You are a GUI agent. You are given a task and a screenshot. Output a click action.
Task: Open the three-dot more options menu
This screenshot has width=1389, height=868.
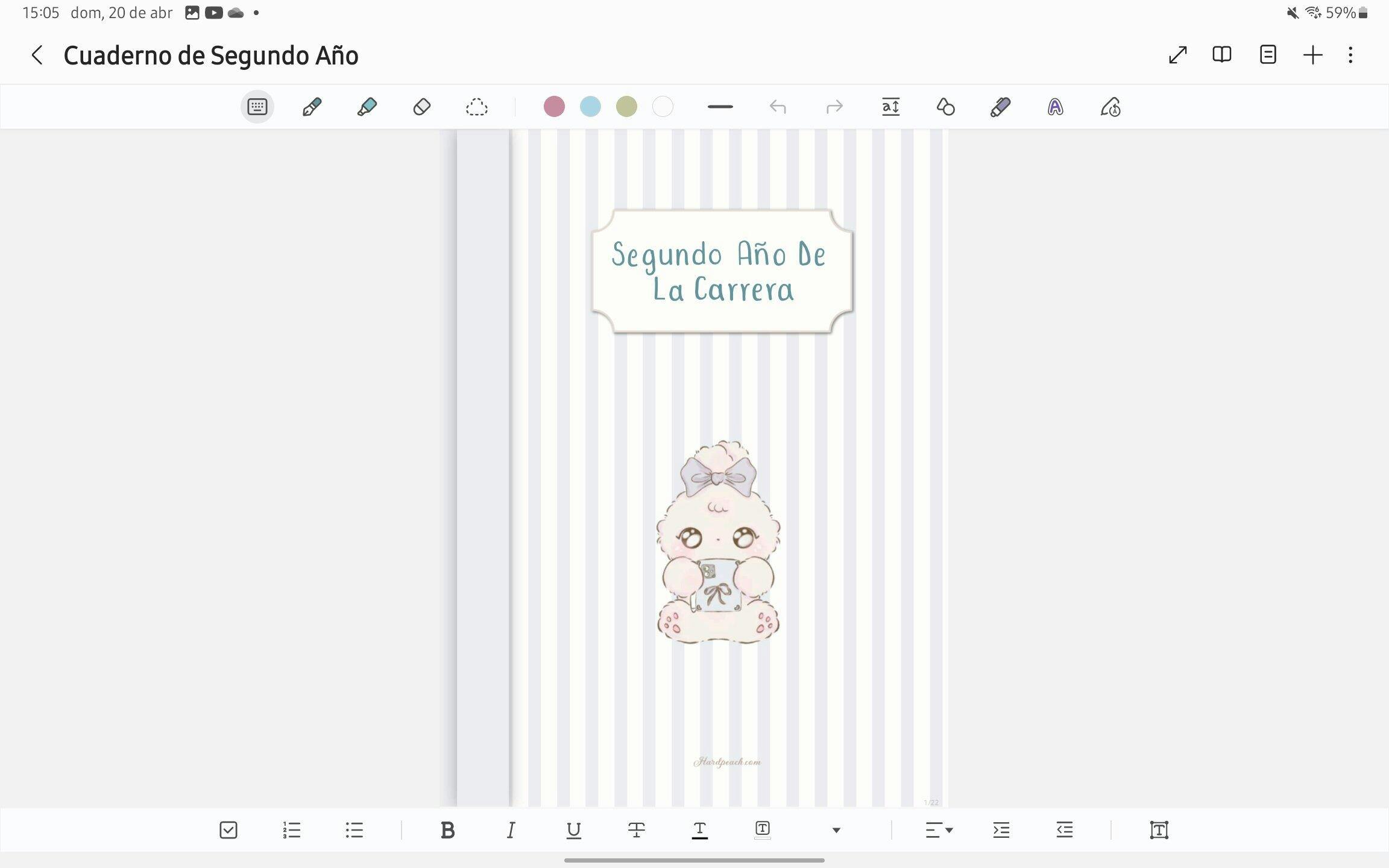coord(1350,55)
